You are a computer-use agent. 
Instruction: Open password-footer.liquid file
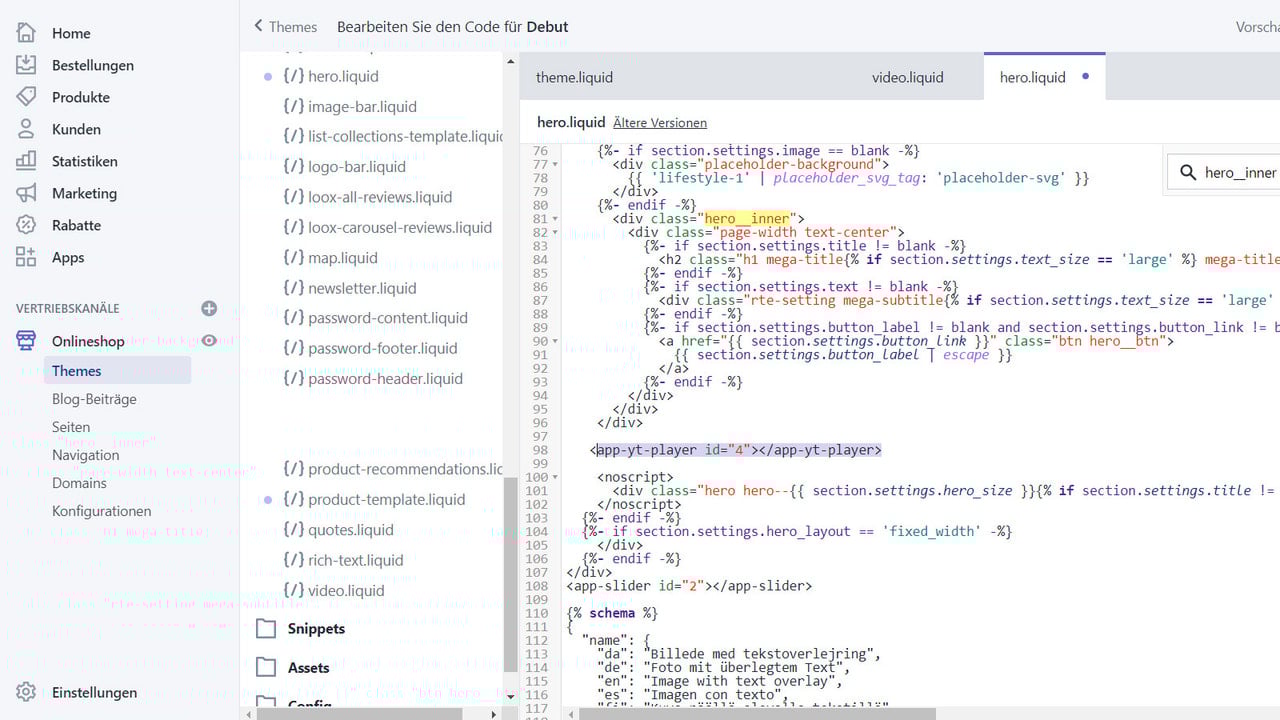tap(383, 348)
